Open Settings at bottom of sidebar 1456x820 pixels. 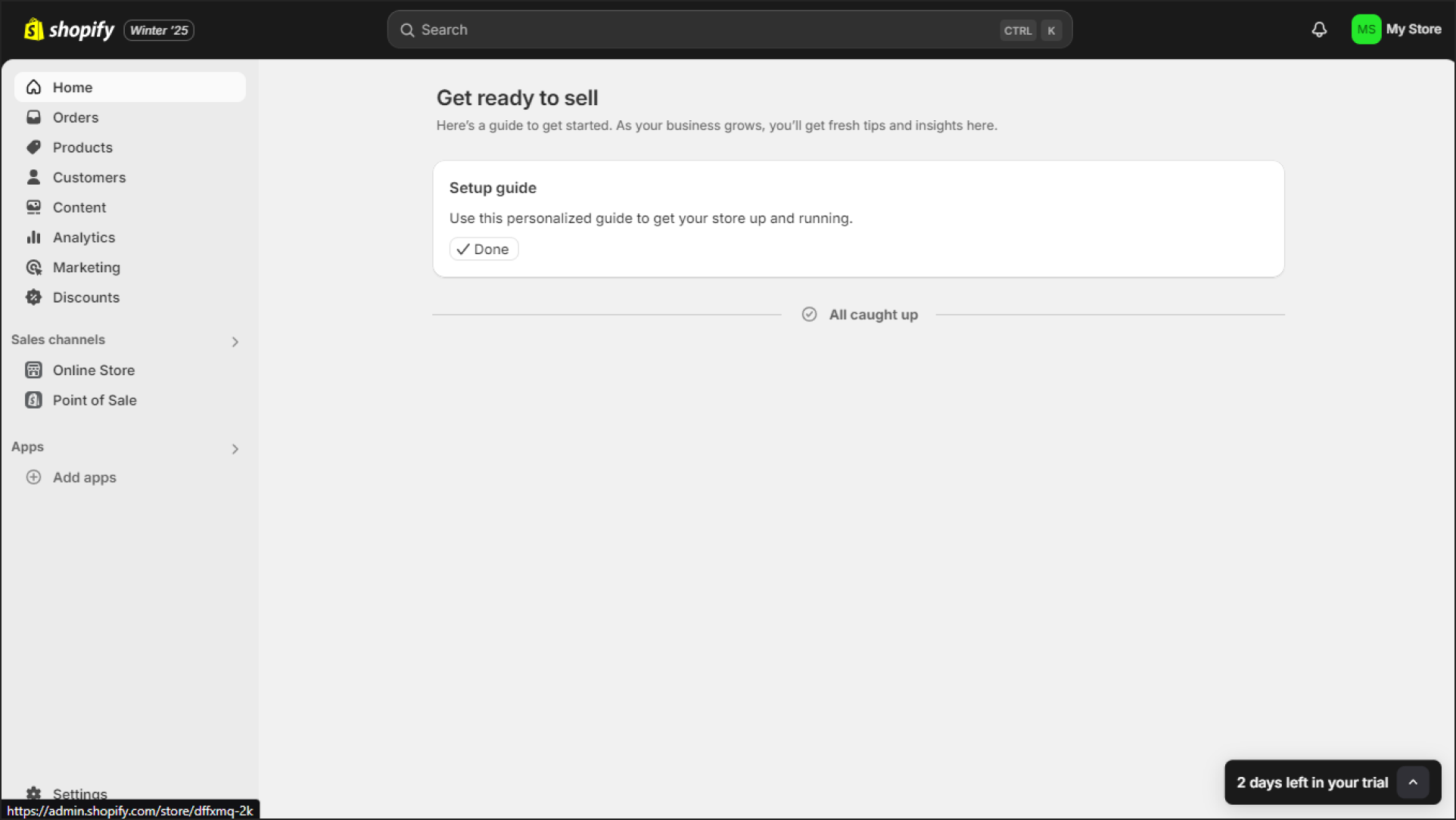[78, 793]
